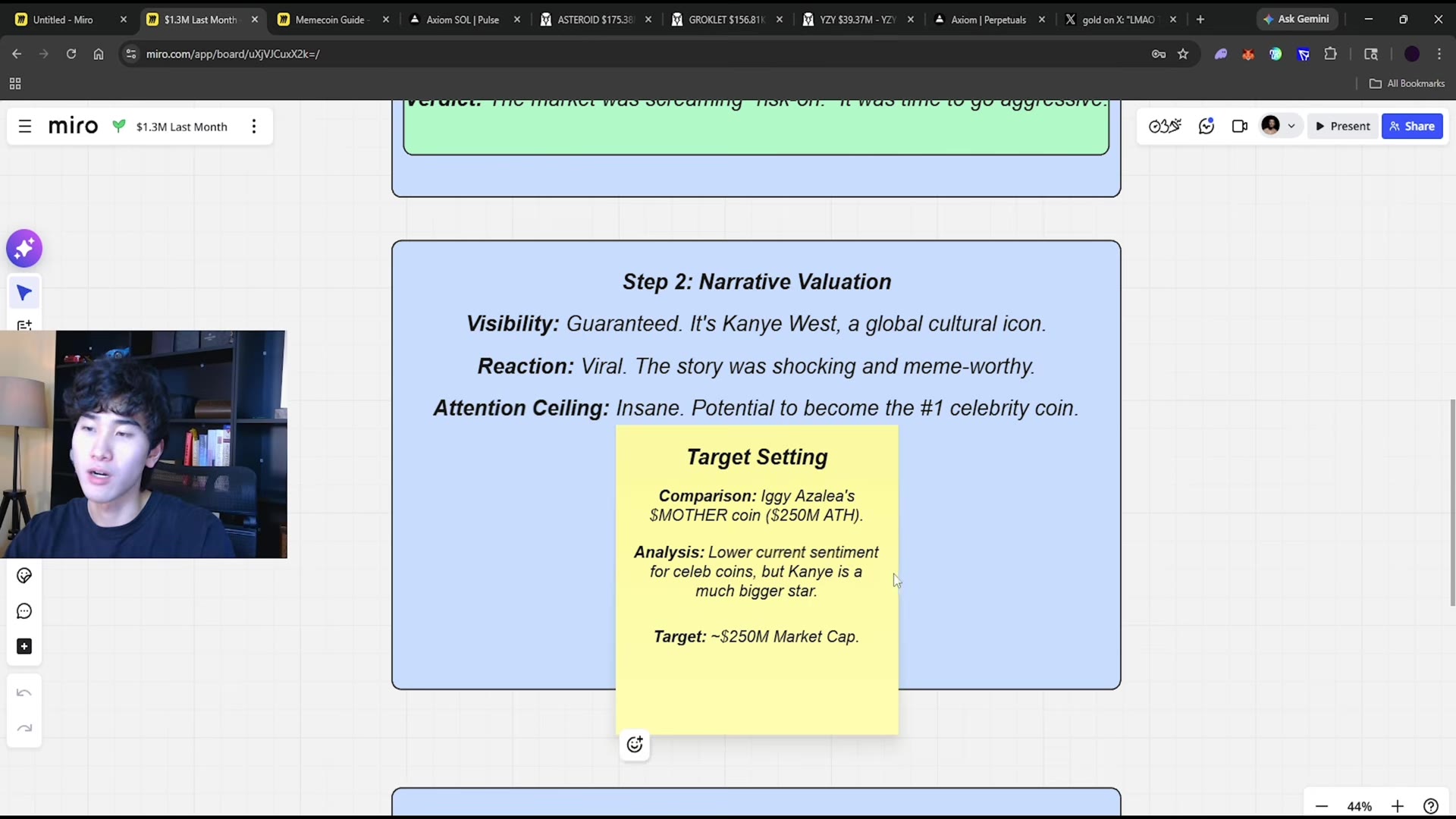Open the browser extensions puzzle icon
Screen dimensions: 1456x819
(1331, 54)
